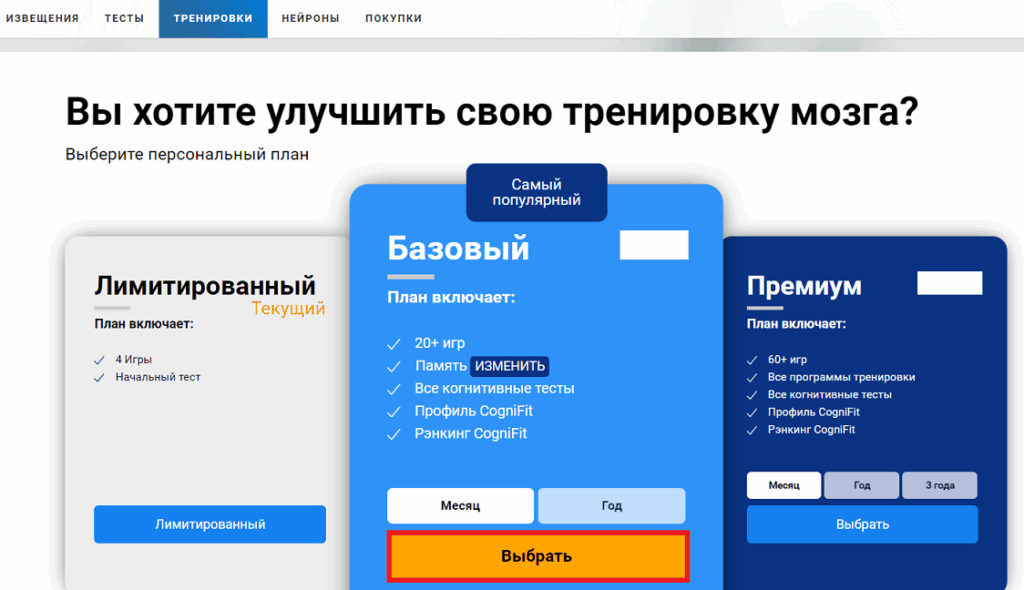Click checkmark icon beside 20+ игр
Viewport: 1024px width, 590px height.
coord(394,343)
